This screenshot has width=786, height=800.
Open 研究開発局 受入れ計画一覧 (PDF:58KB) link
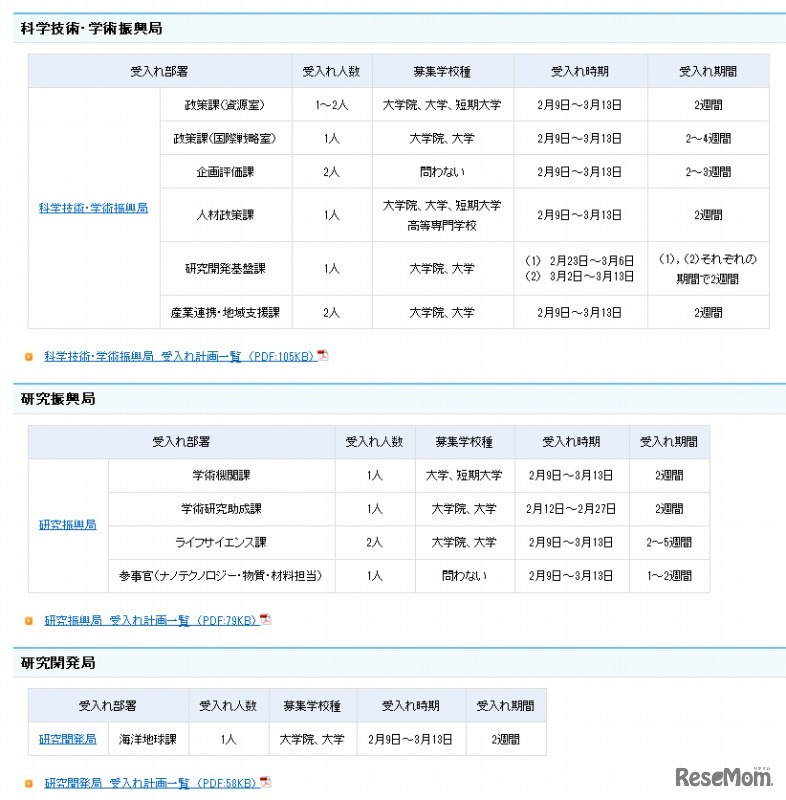coord(150,783)
